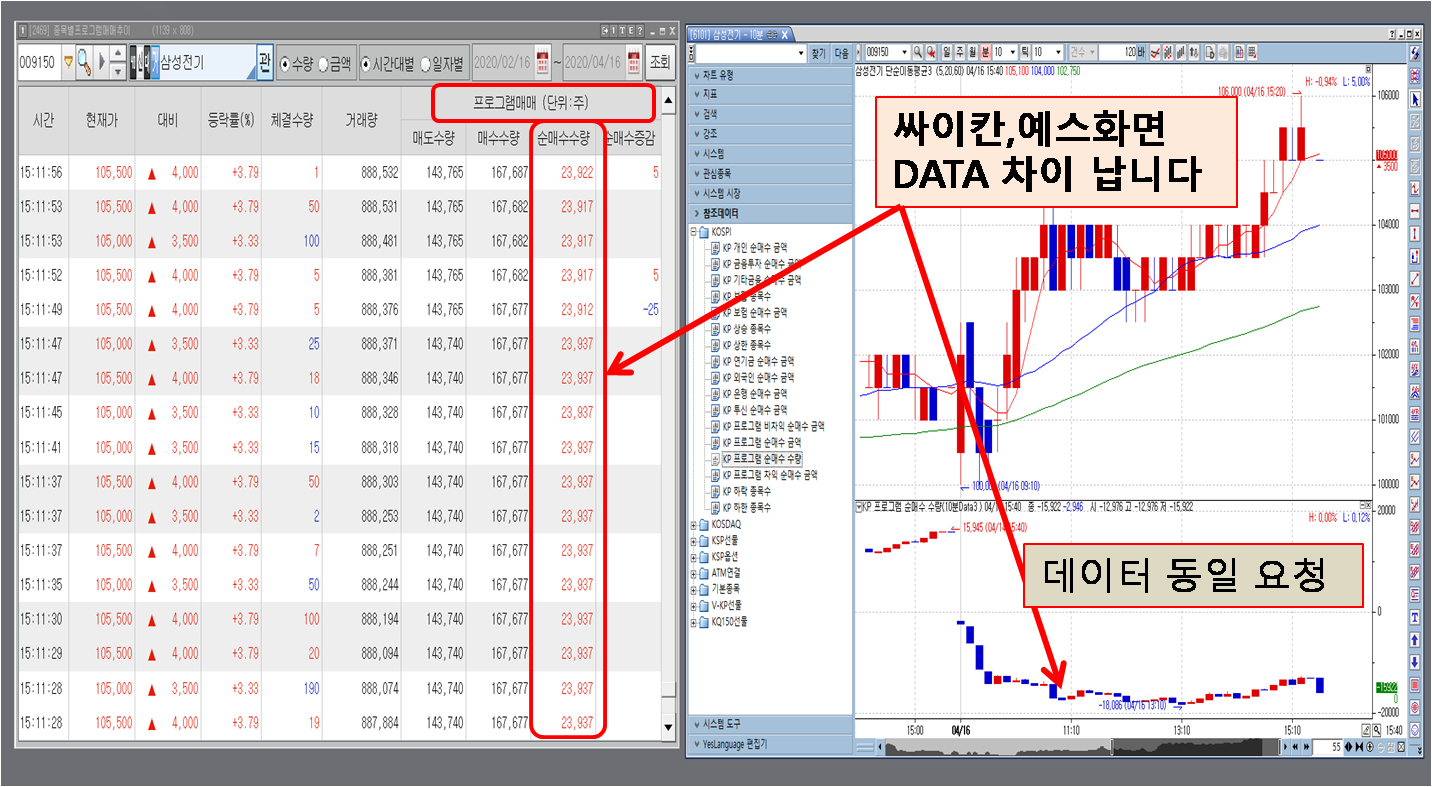This screenshot has width=1432, height=787.
Task: Select the 수량 radio button
Action: point(286,63)
